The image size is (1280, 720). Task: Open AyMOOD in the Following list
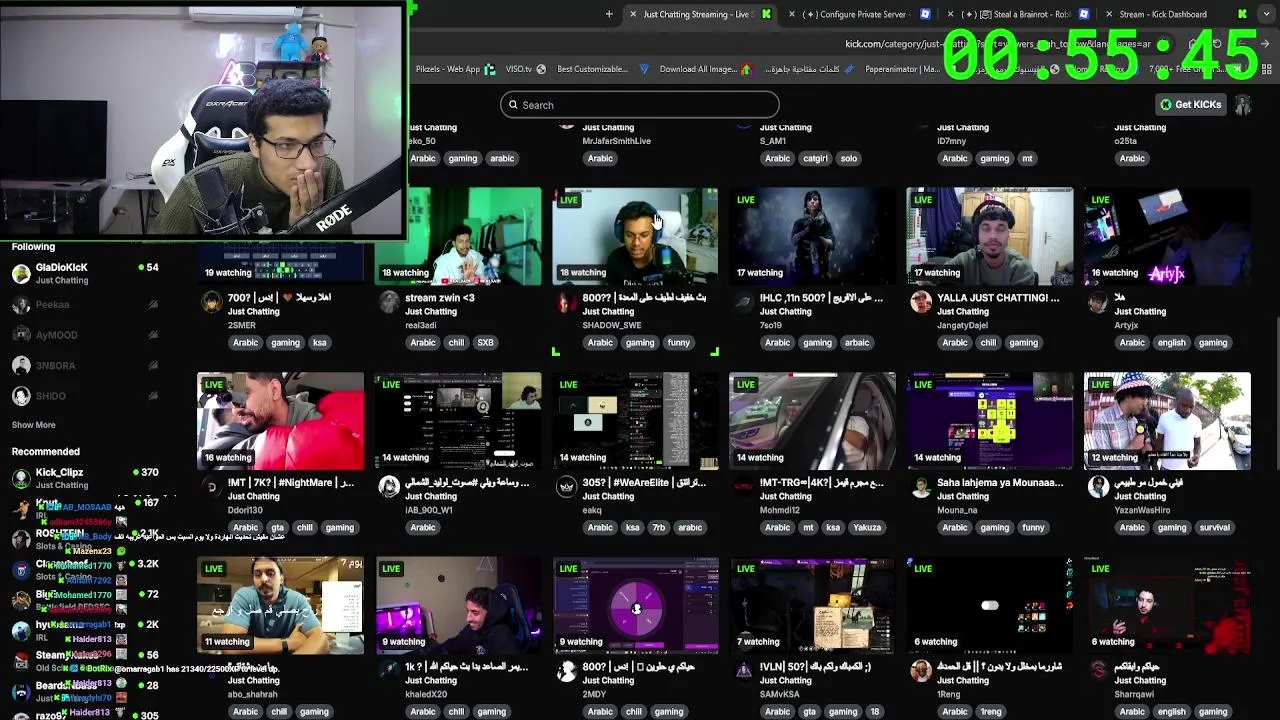click(85, 335)
